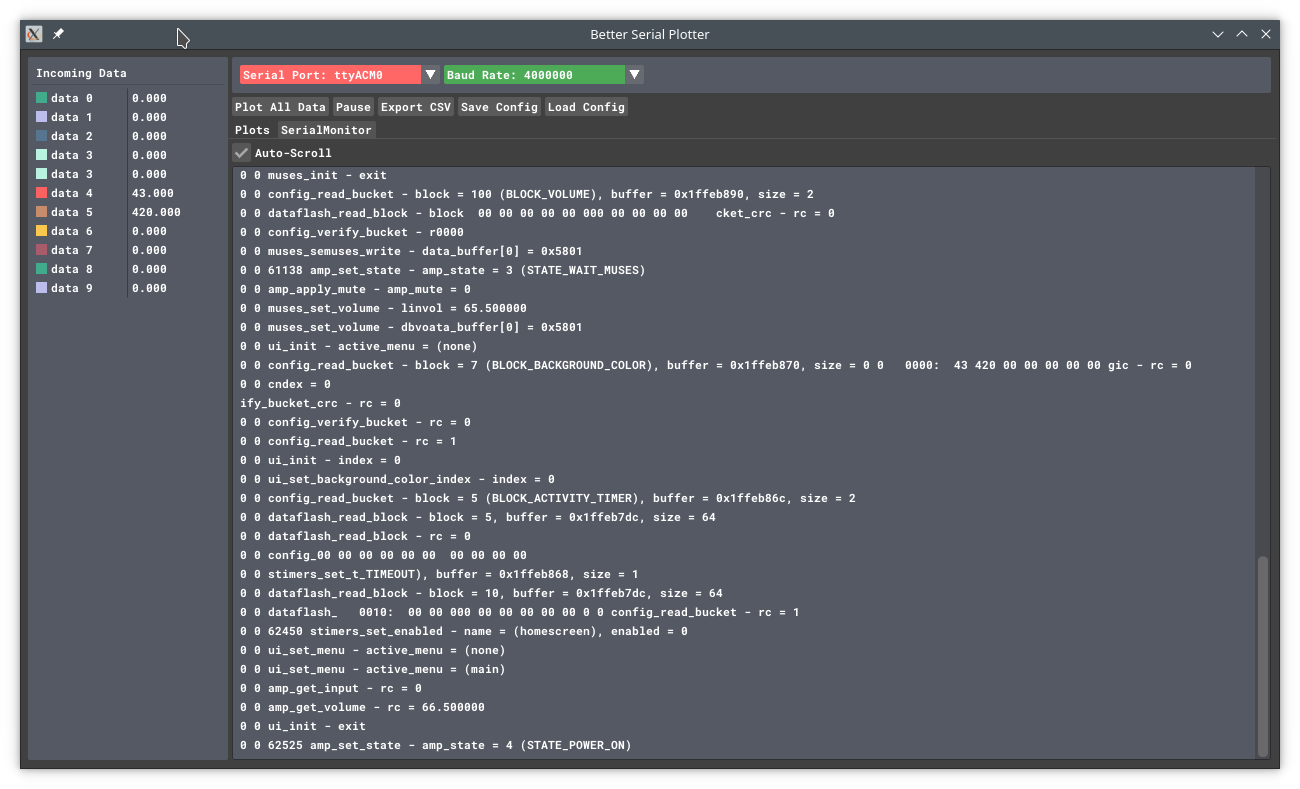Expand the Baud Rate dropdown arrow
The image size is (1300, 789).
(634, 75)
